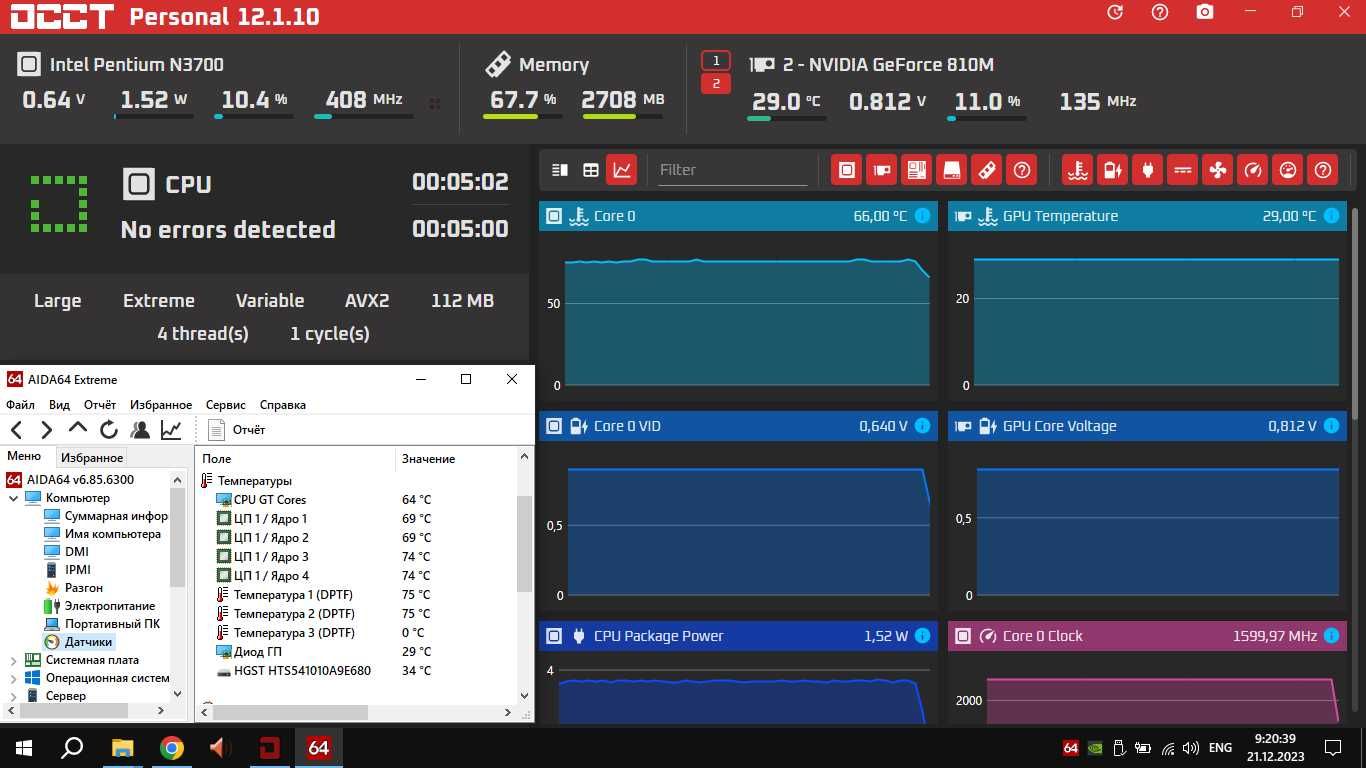The height and width of the screenshot is (768, 1366).
Task: Toggle the current sensor type filter
Action: click(x=1182, y=170)
